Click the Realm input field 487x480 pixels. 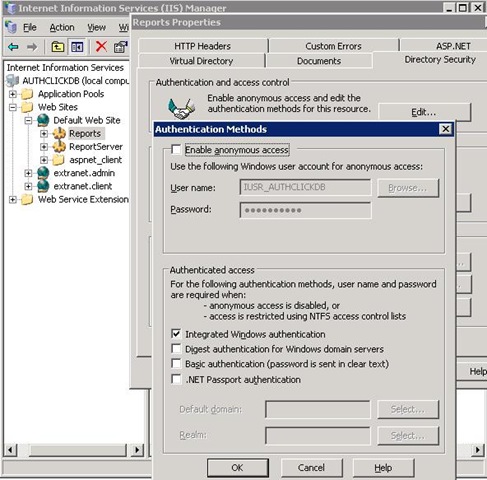pos(317,435)
